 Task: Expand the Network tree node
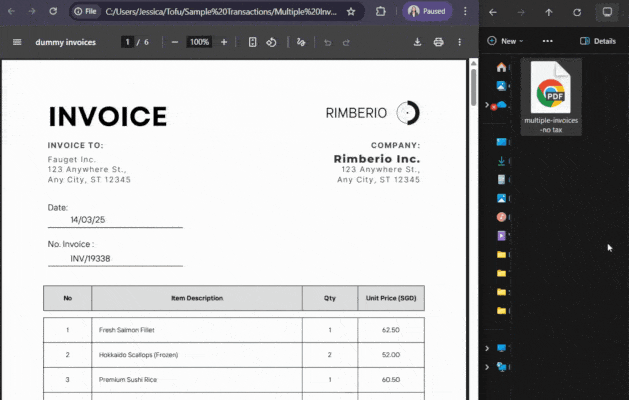click(487, 367)
